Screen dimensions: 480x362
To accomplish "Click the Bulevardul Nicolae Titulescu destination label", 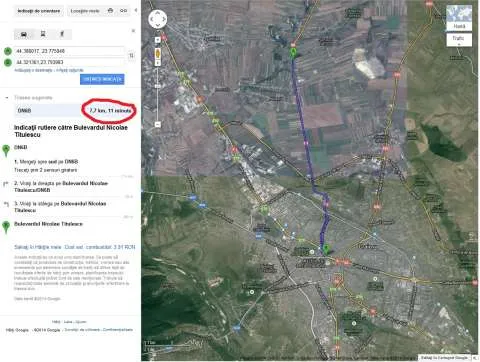I will click(x=48, y=224).
